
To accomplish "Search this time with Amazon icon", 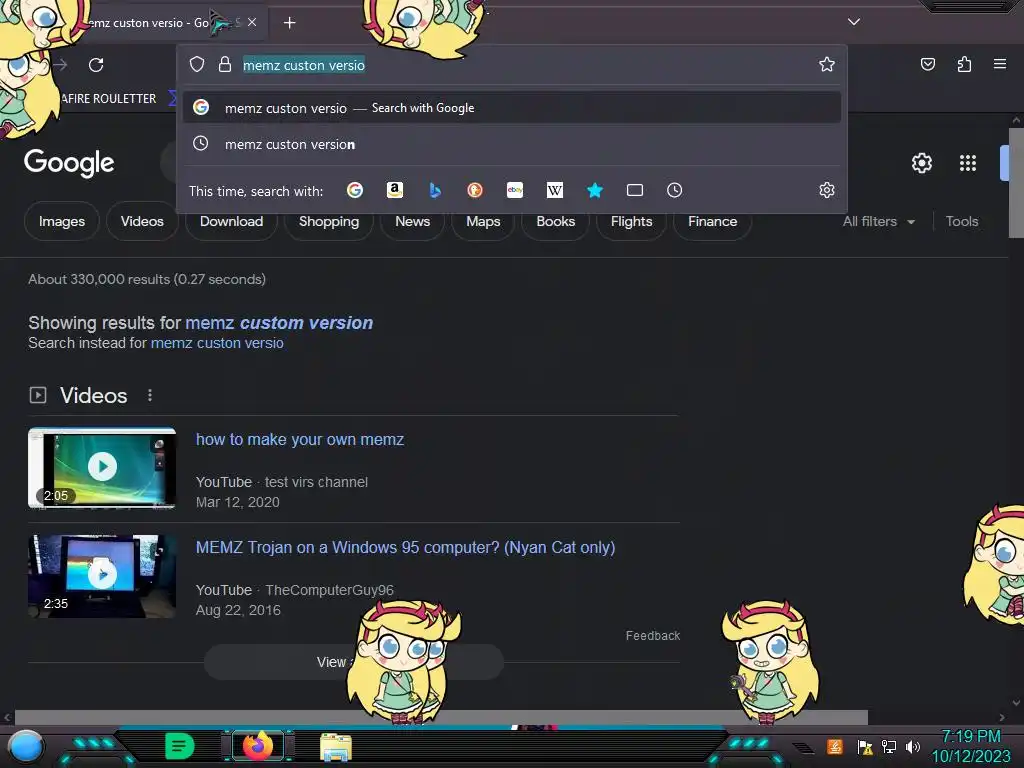I will [x=394, y=190].
